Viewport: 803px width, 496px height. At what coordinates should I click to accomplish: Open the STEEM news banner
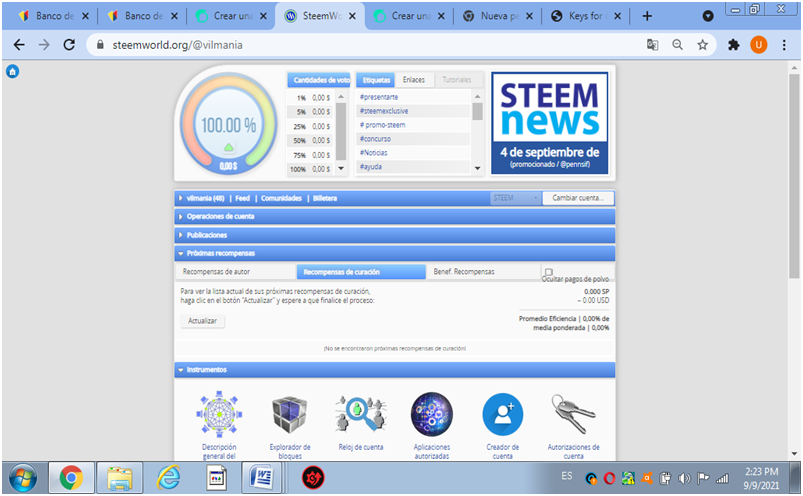pyautogui.click(x=550, y=123)
